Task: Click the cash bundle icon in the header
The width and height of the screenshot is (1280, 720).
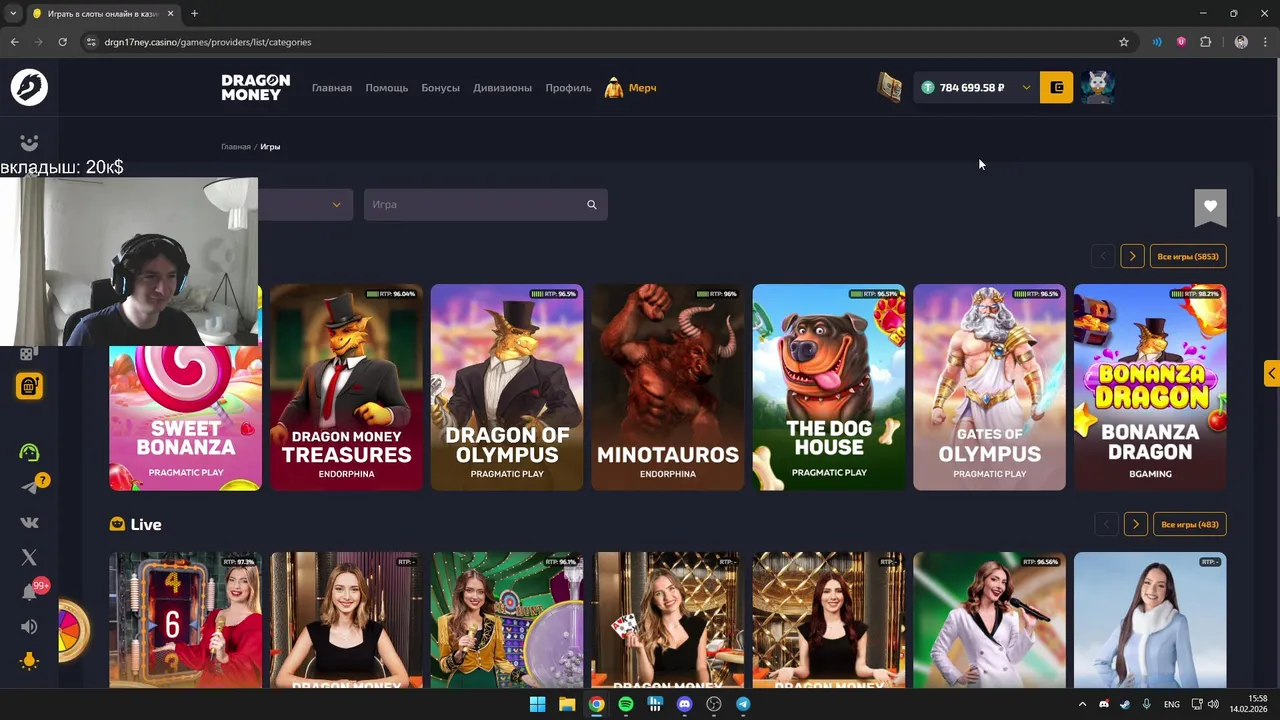Action: 890,87
